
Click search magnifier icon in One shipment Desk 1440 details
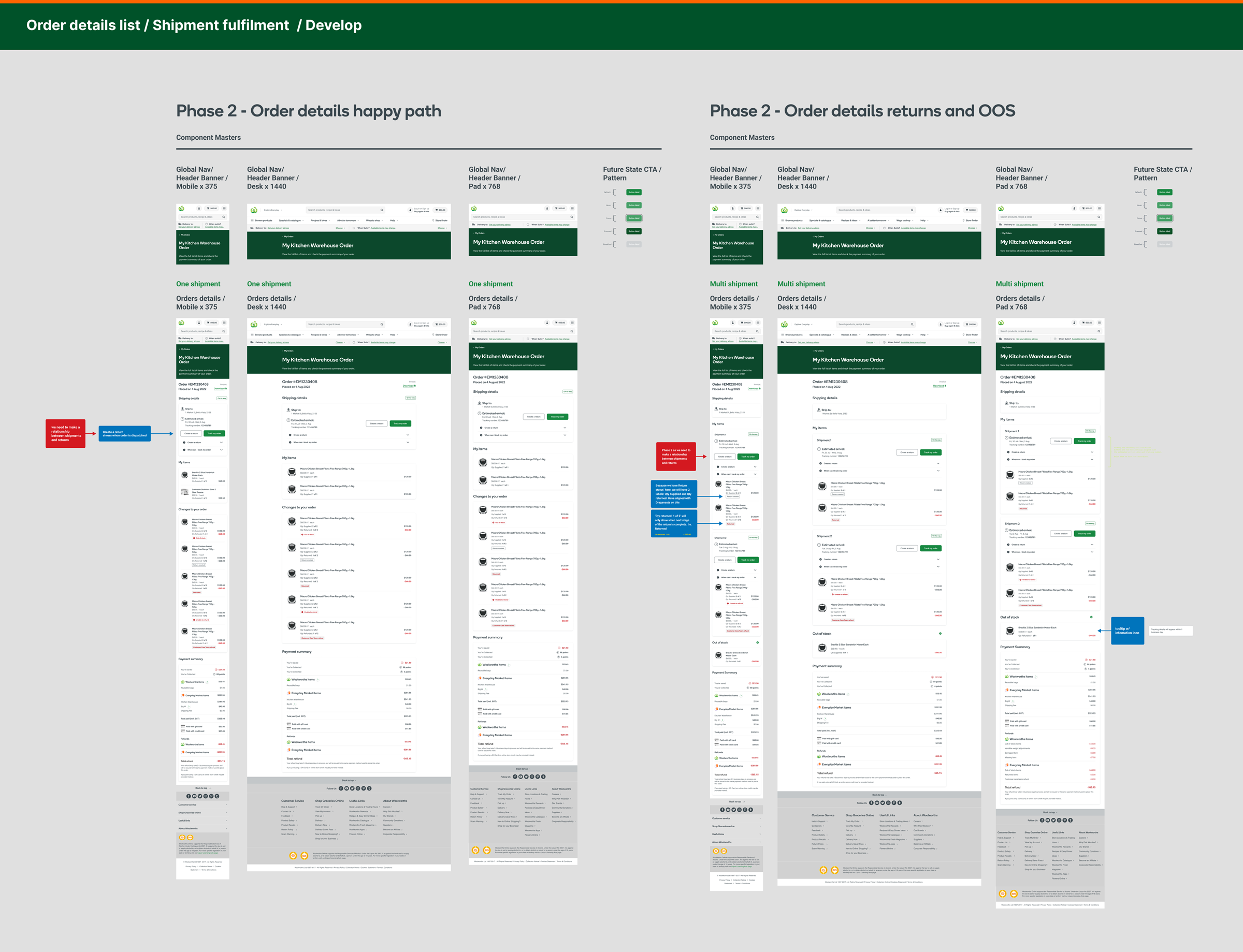(x=382, y=325)
